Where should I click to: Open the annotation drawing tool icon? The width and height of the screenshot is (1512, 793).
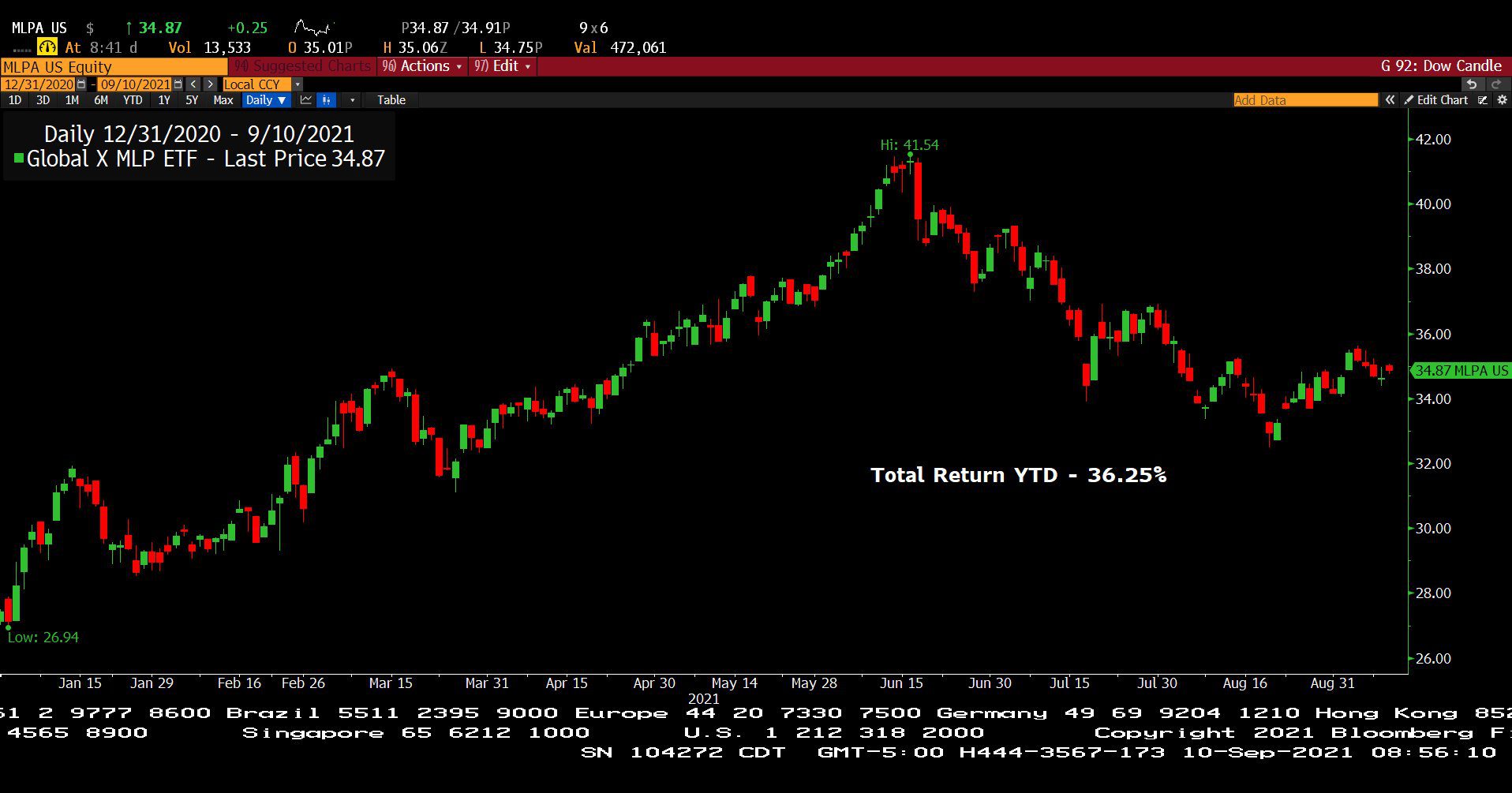[x=1483, y=100]
